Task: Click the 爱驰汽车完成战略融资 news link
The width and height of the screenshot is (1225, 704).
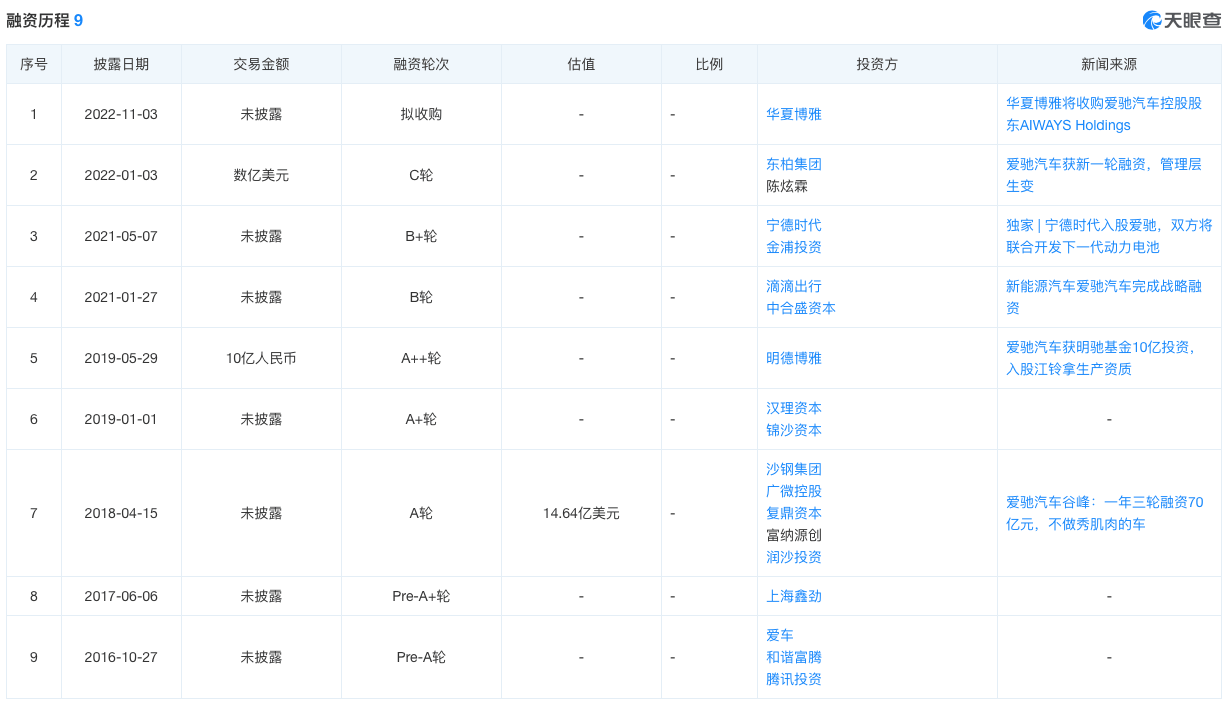Action: [x=1106, y=296]
